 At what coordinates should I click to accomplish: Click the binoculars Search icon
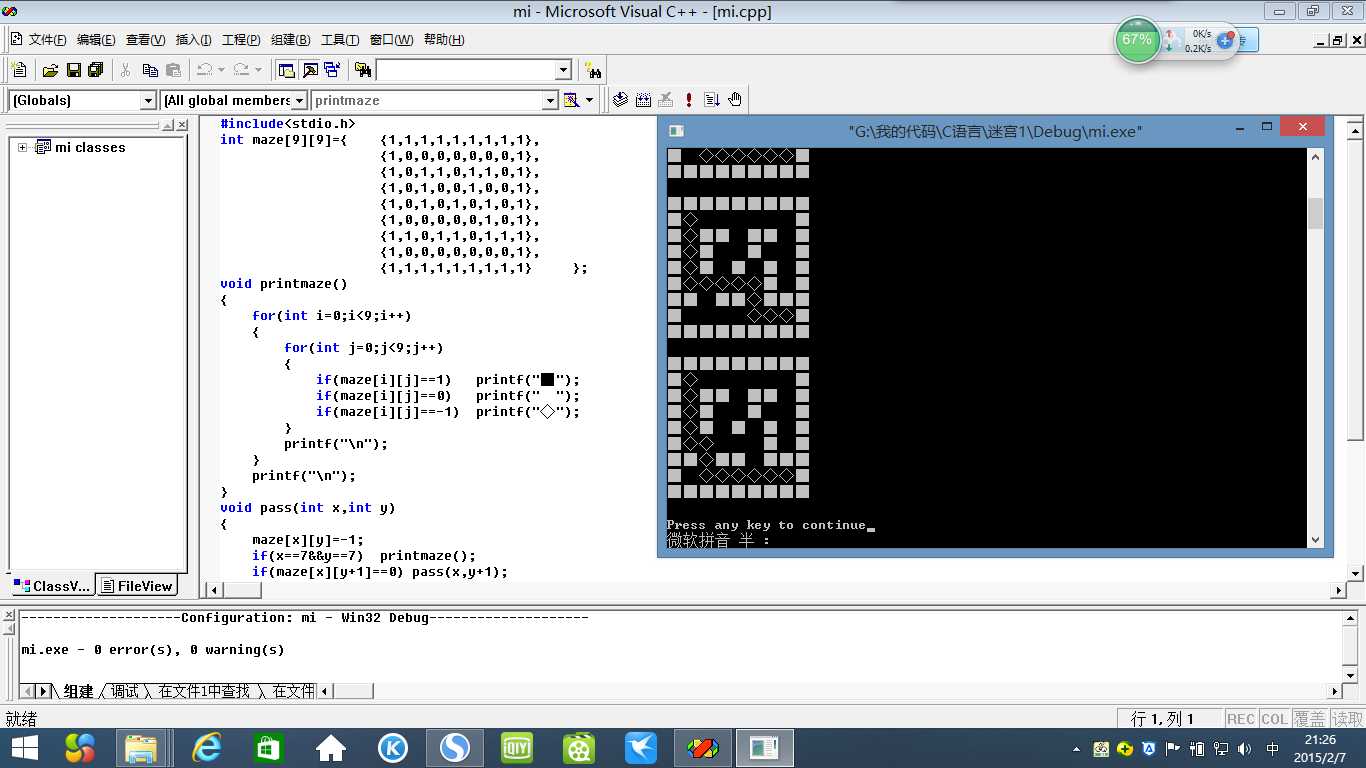point(594,70)
